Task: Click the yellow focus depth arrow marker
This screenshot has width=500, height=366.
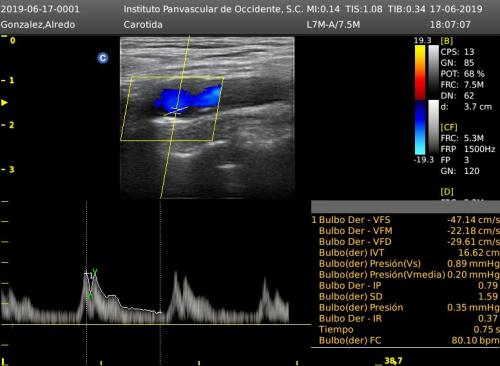Action: point(4,102)
